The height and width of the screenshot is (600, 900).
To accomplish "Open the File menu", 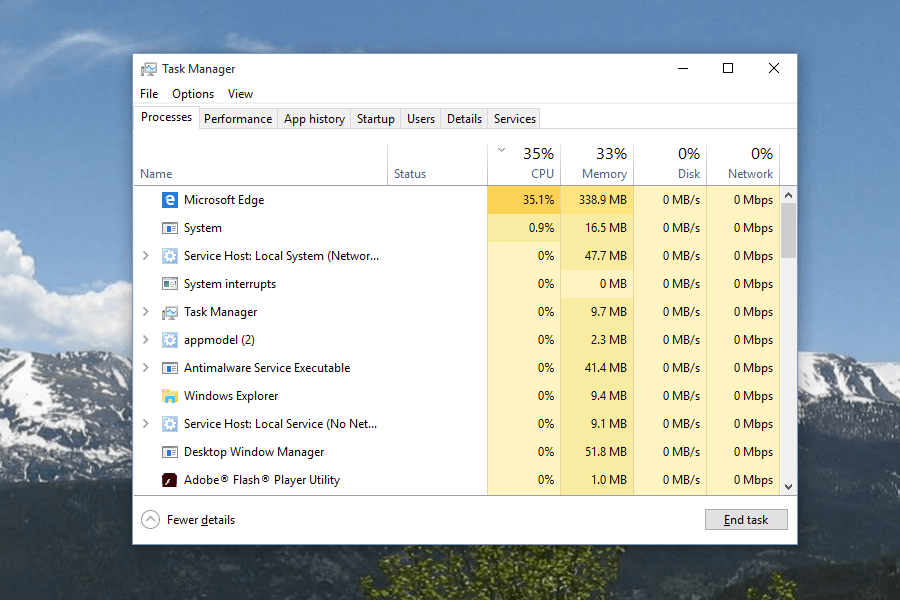I will coord(149,94).
